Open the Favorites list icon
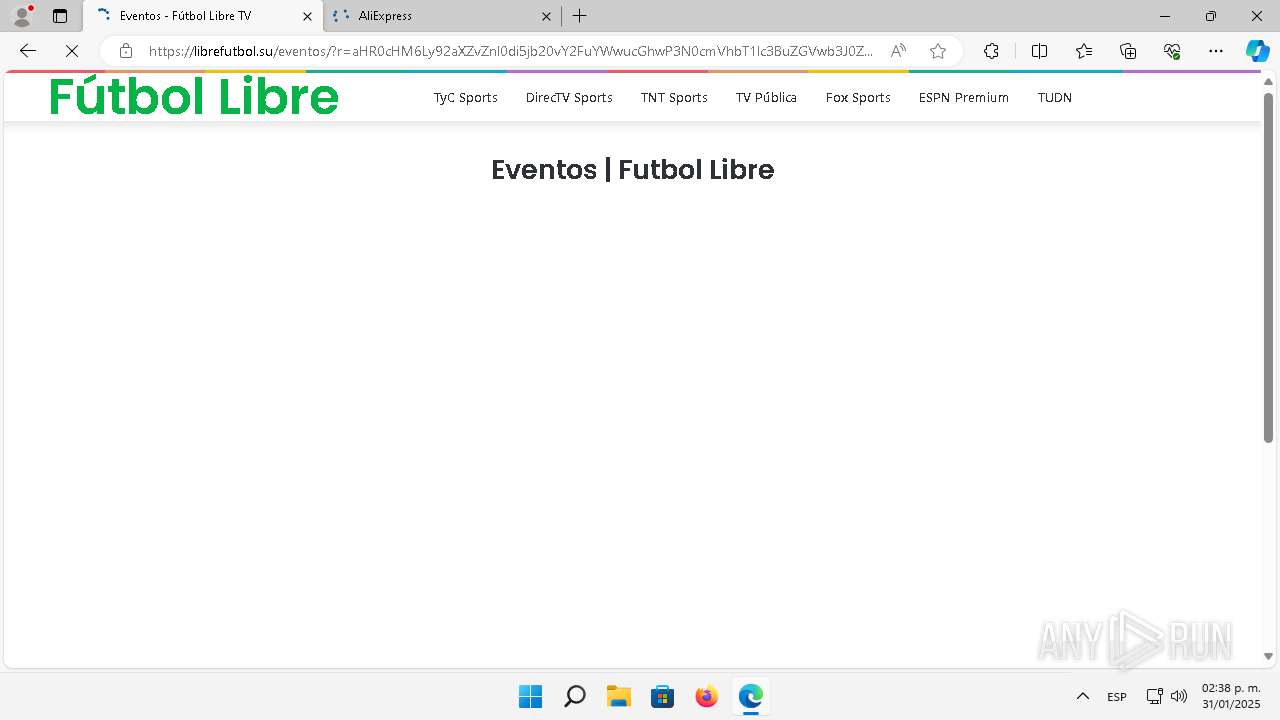 point(1084,51)
